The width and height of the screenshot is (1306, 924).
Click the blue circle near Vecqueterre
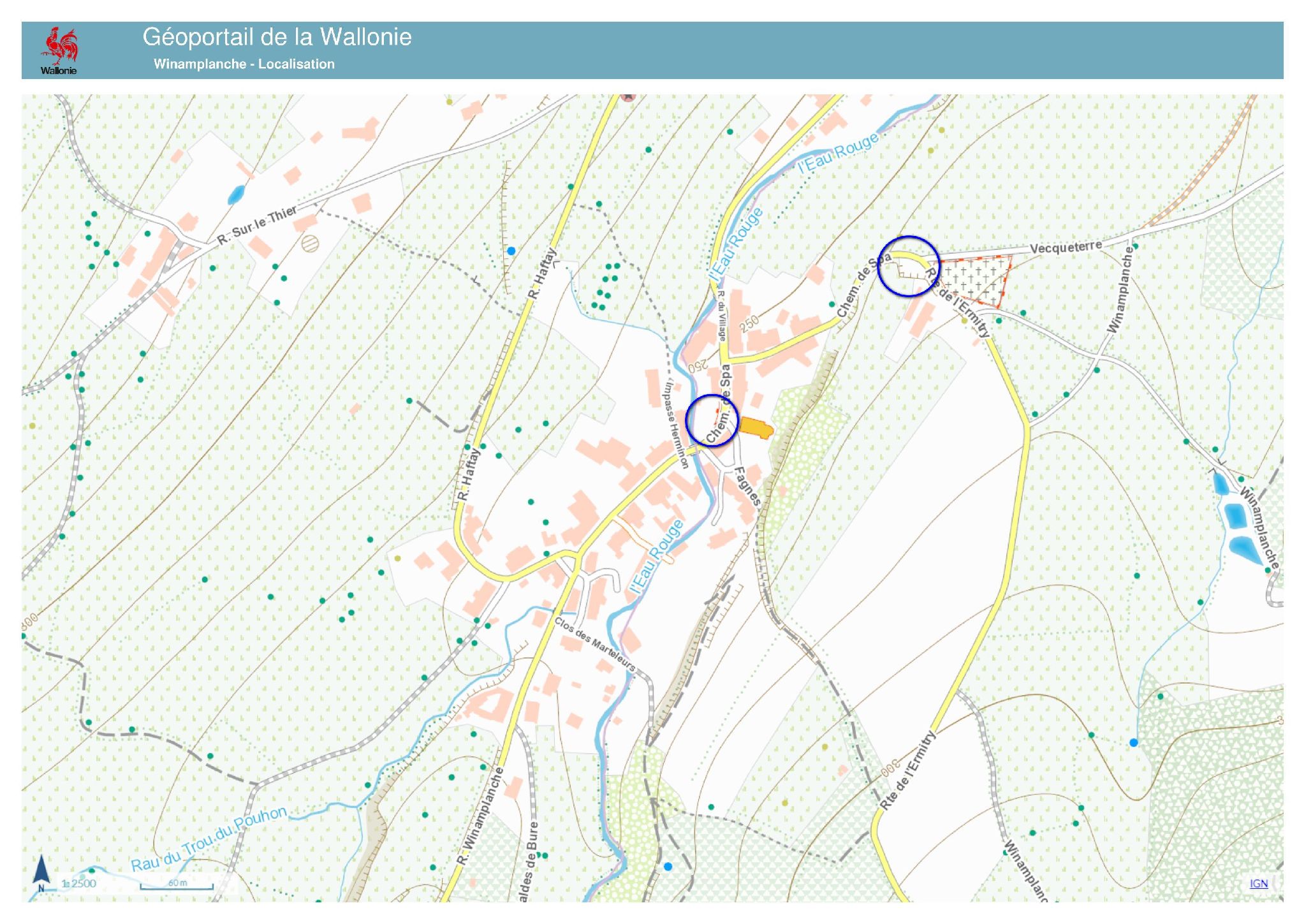pos(907,266)
